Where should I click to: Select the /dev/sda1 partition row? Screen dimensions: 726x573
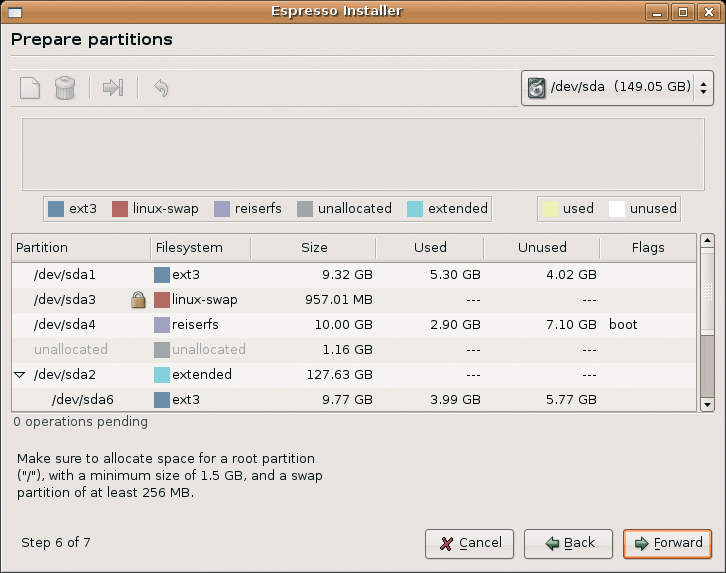(x=354, y=275)
